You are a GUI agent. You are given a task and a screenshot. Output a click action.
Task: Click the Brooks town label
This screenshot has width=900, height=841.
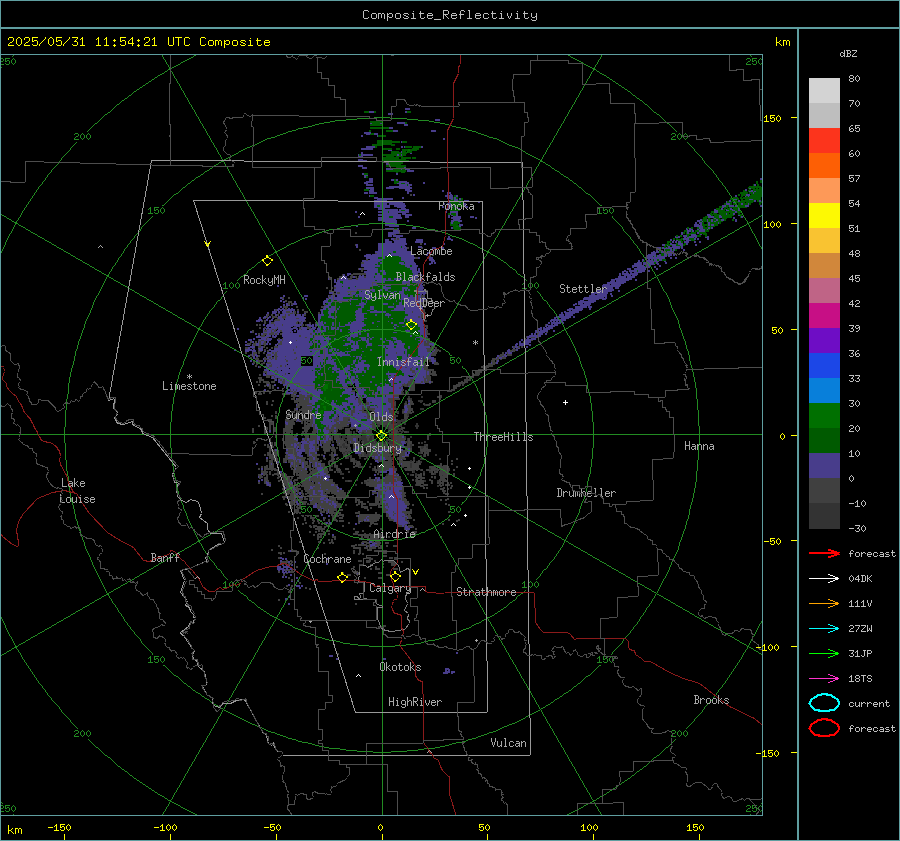(x=711, y=700)
